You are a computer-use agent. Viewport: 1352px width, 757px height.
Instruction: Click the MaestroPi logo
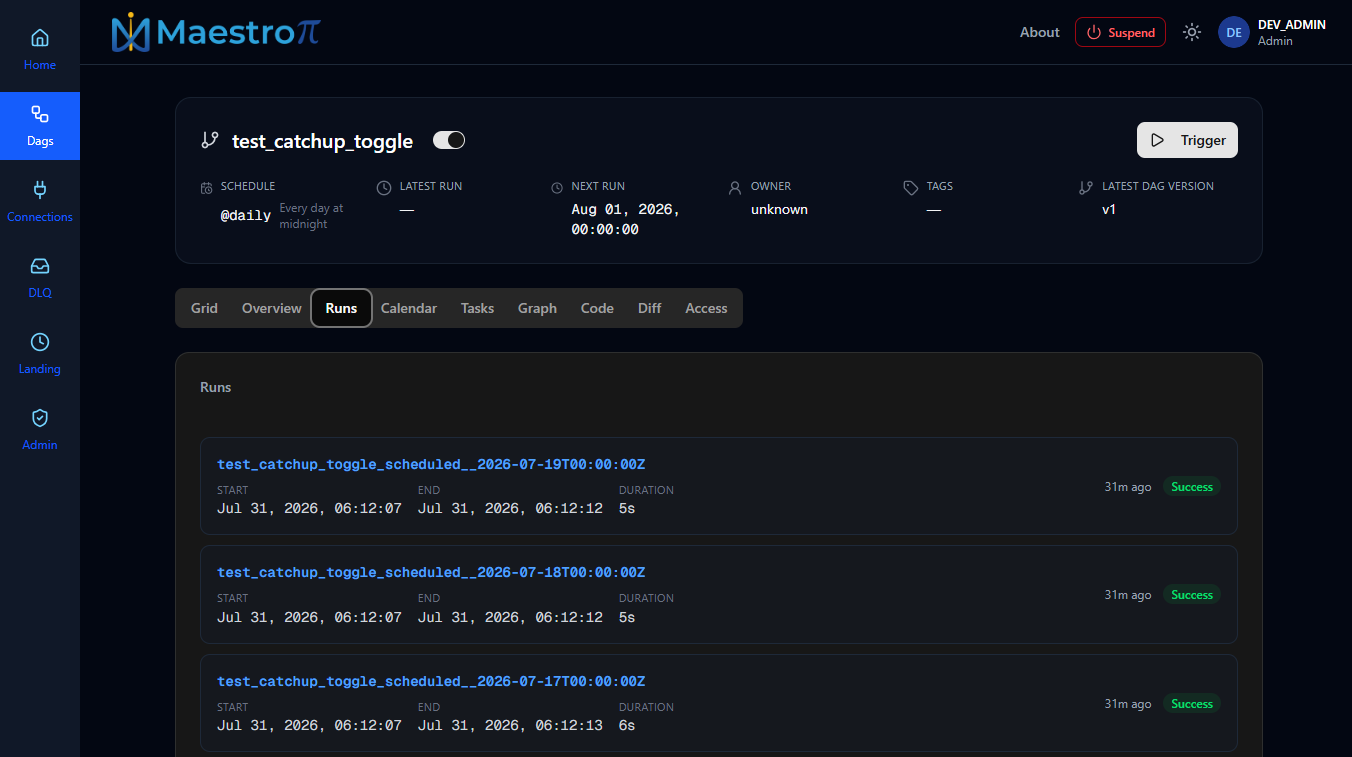(216, 32)
